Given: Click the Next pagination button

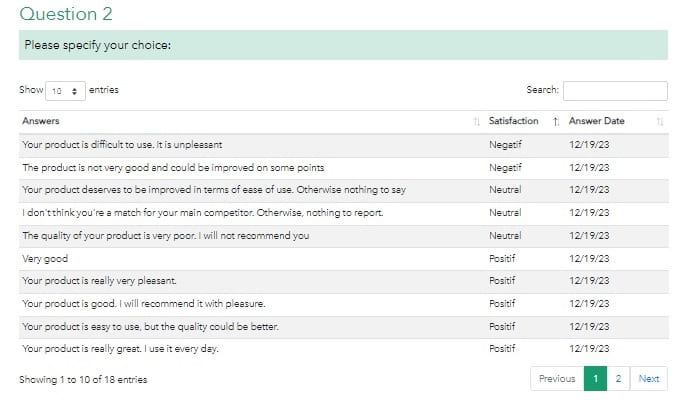Looking at the screenshot, I should pos(649,379).
